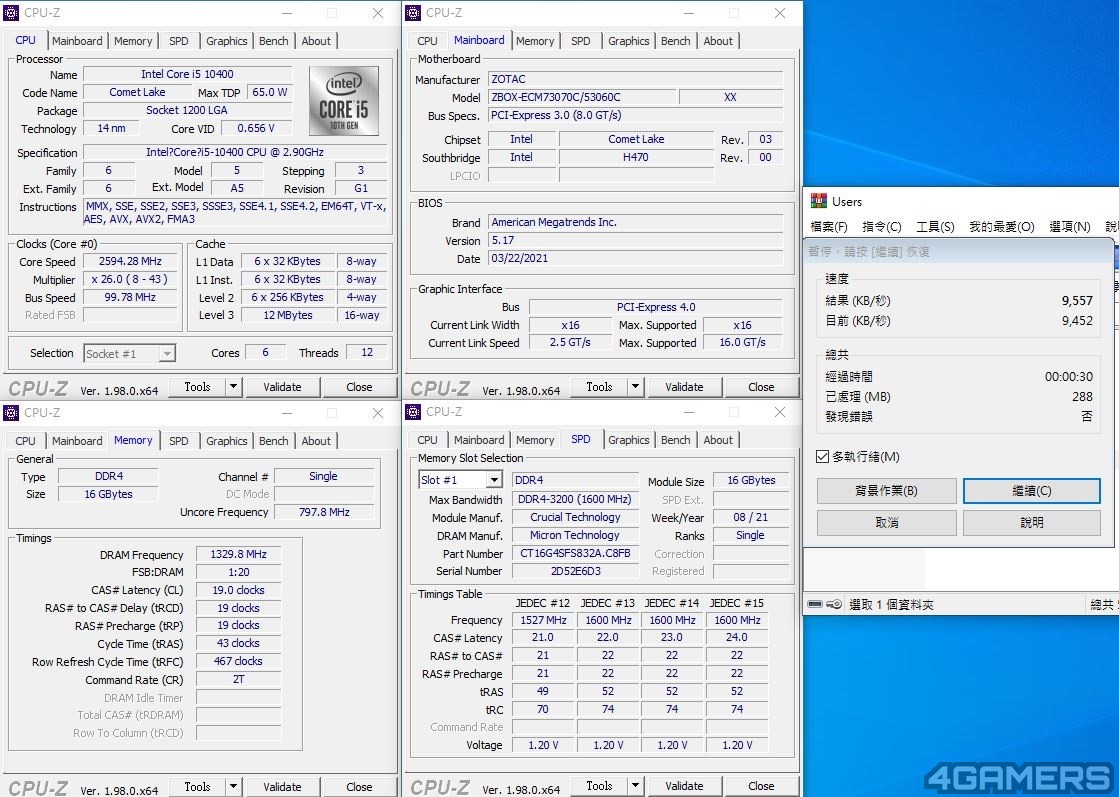The image size is (1119, 797).
Task: Click the 繼續(C) continue button
Action: click(x=1031, y=491)
